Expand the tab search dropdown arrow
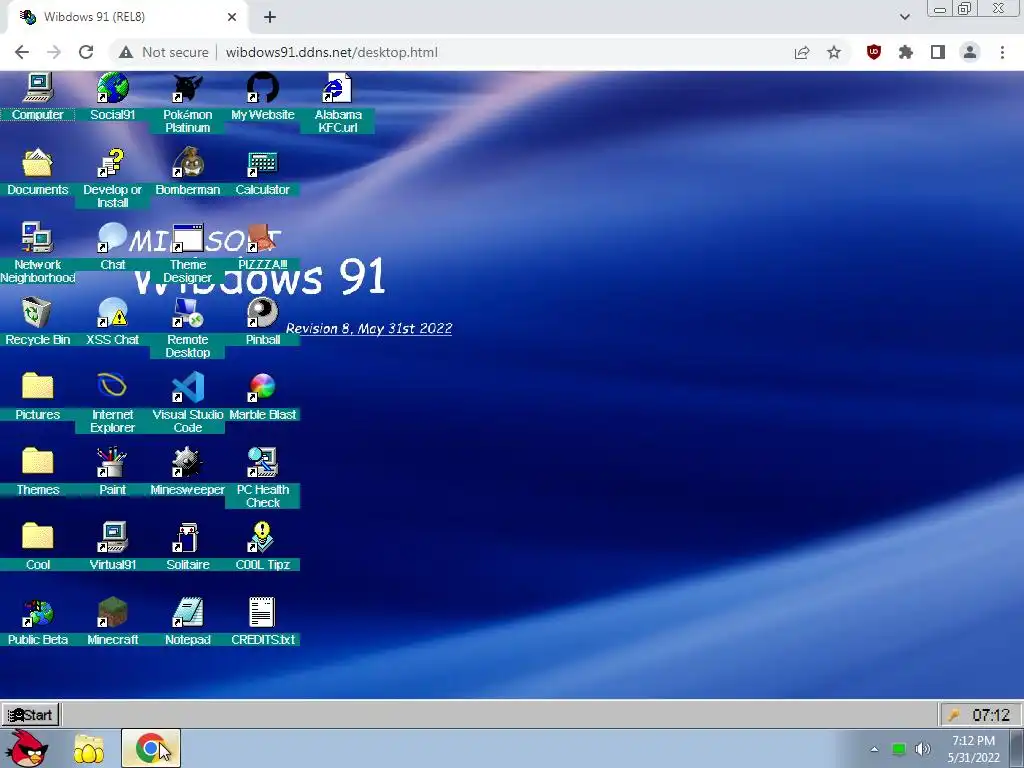1024x768 pixels. click(904, 17)
